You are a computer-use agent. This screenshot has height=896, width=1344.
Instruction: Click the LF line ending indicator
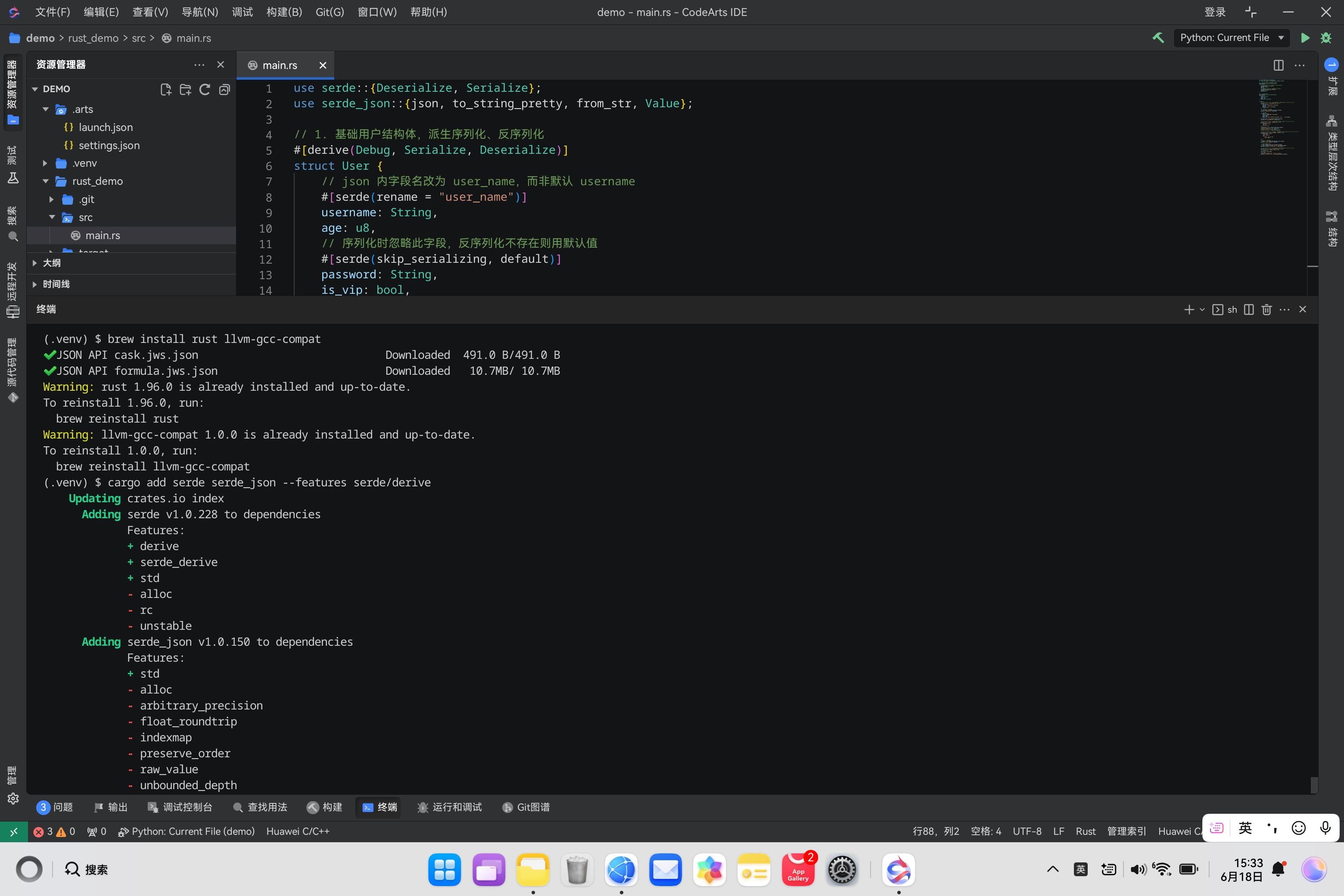point(1058,831)
